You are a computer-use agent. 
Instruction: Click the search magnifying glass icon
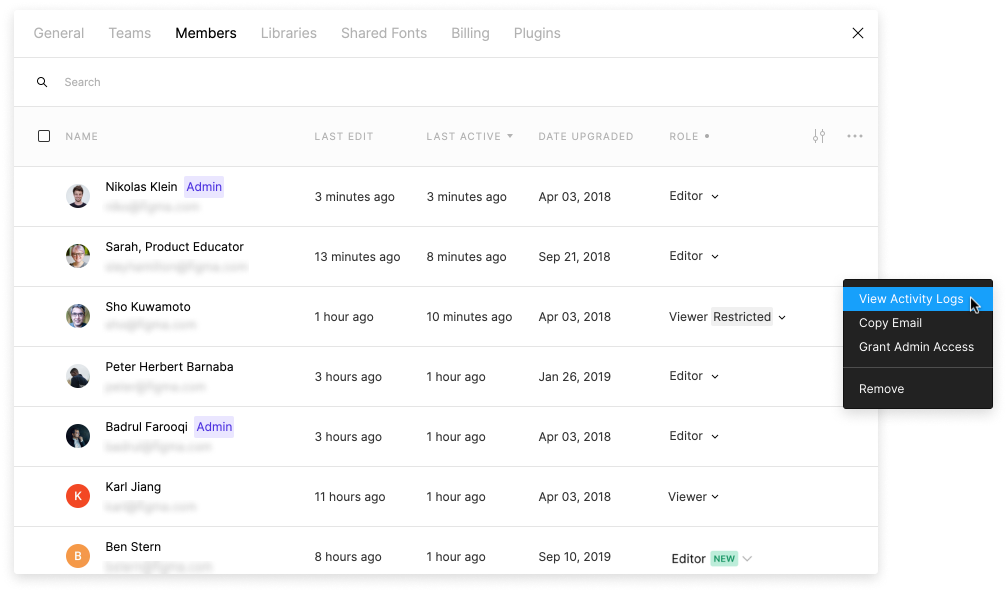click(41, 81)
